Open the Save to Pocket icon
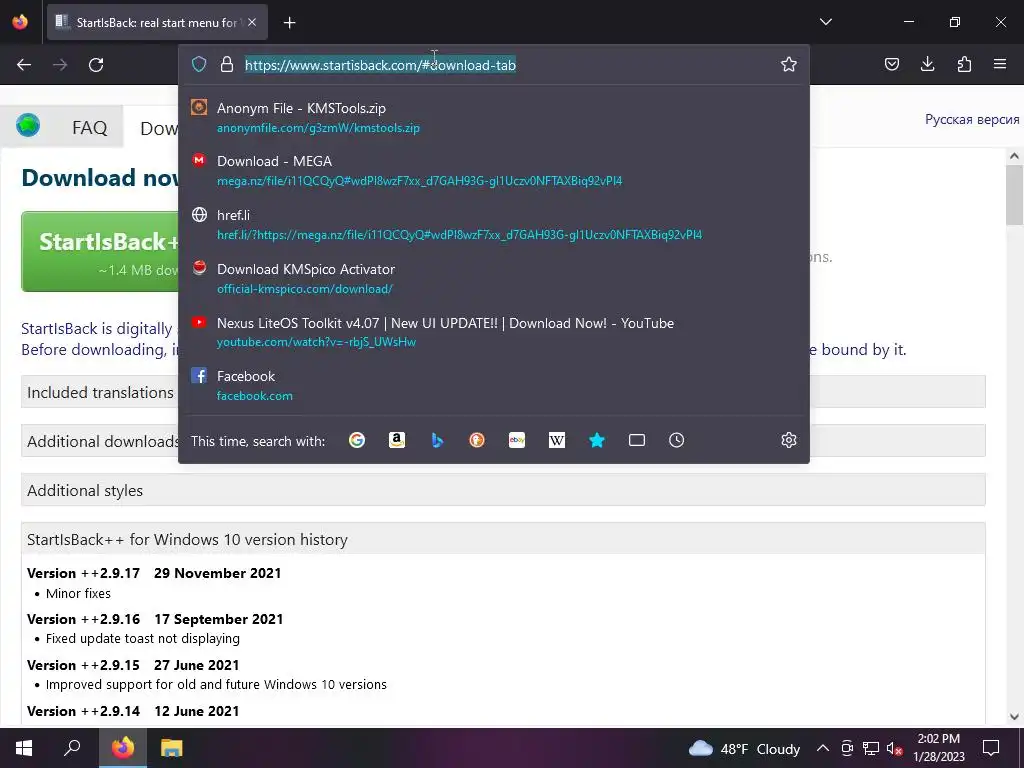Screen dimensions: 1024x768 click(891, 64)
